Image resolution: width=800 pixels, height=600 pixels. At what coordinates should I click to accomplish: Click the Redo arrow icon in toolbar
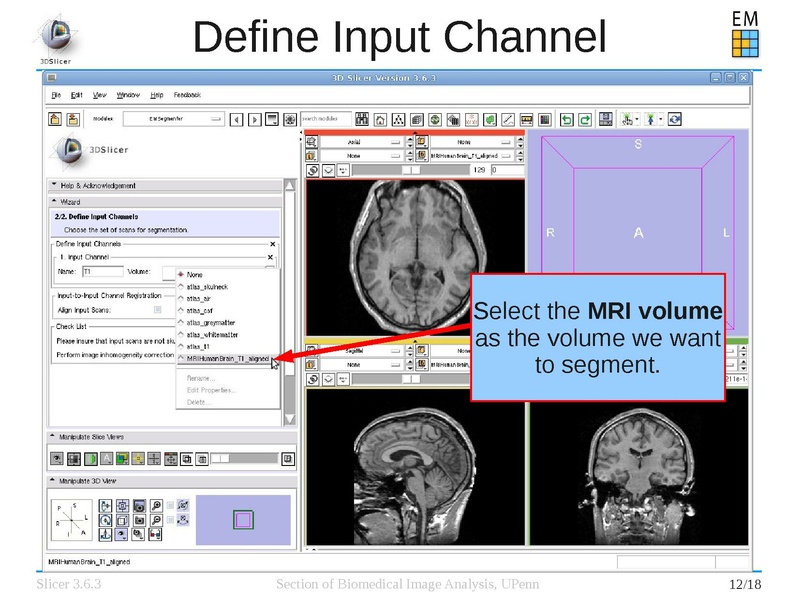[584, 119]
